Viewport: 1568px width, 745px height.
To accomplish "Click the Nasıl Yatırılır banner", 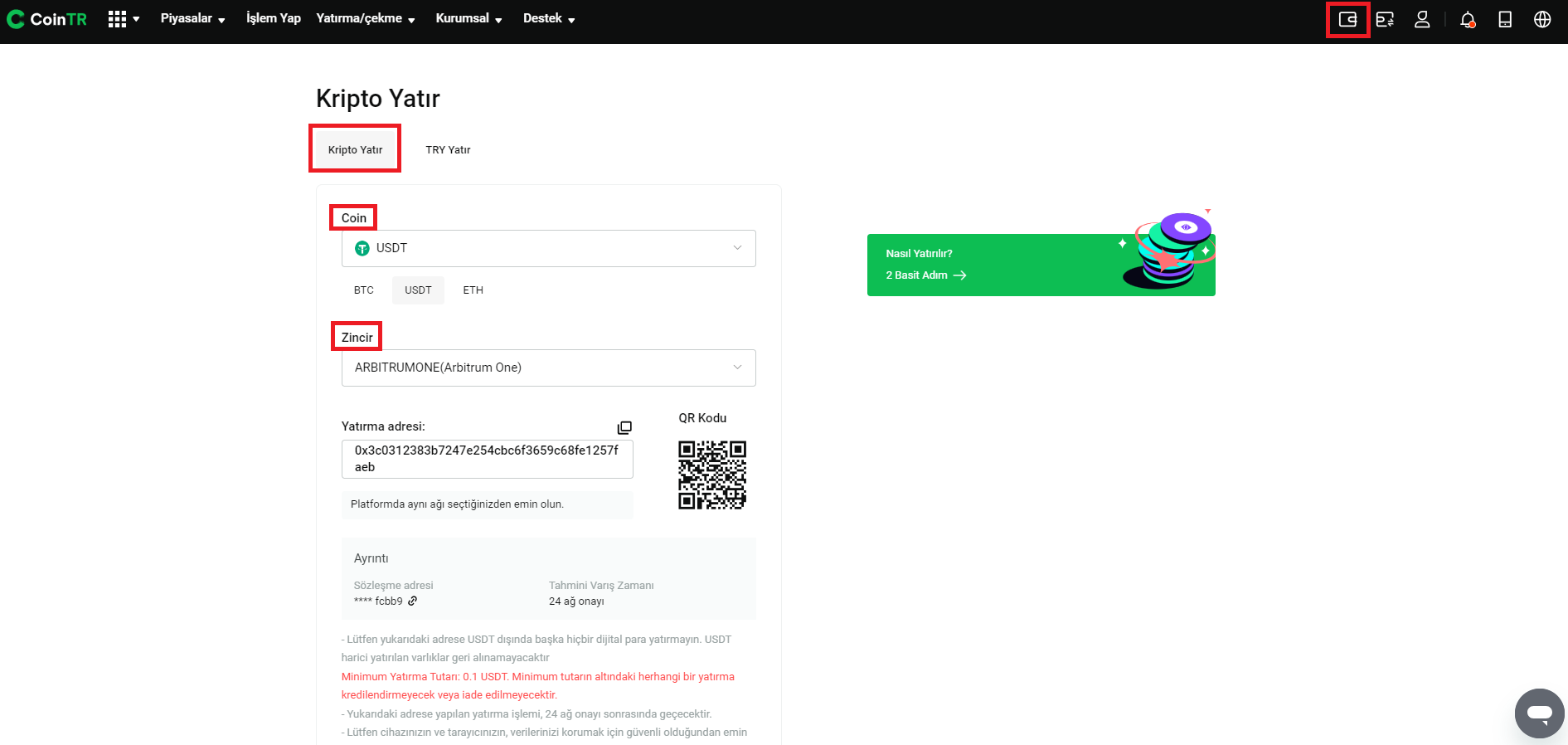I will pyautogui.click(x=1041, y=265).
